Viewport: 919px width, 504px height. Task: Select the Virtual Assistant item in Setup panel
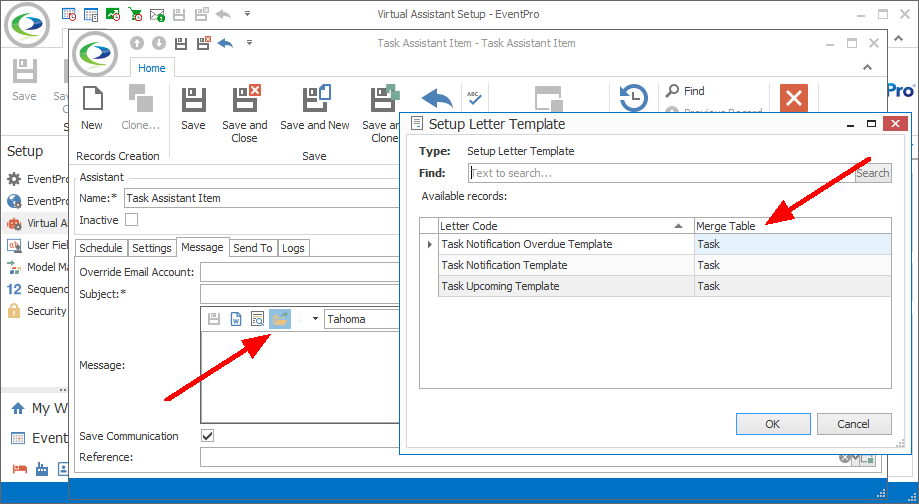[x=36, y=223]
